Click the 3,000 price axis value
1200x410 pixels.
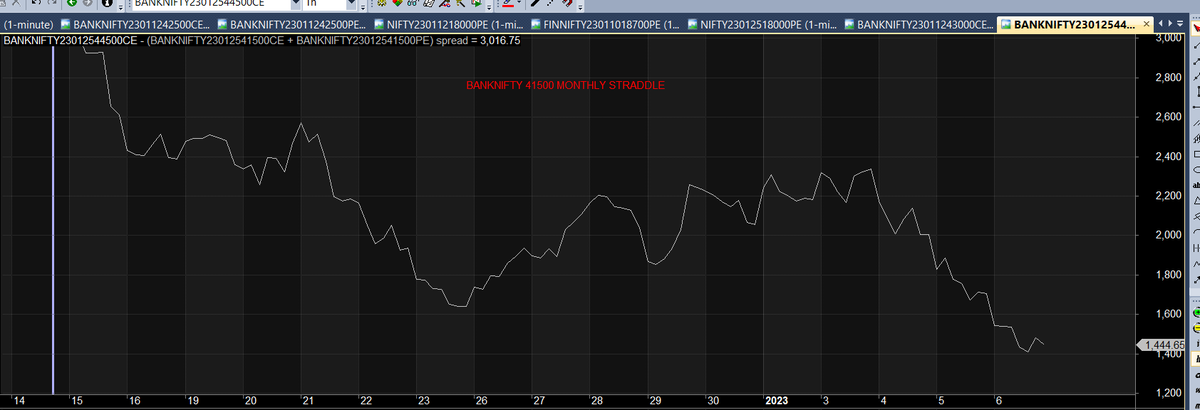(1167, 38)
